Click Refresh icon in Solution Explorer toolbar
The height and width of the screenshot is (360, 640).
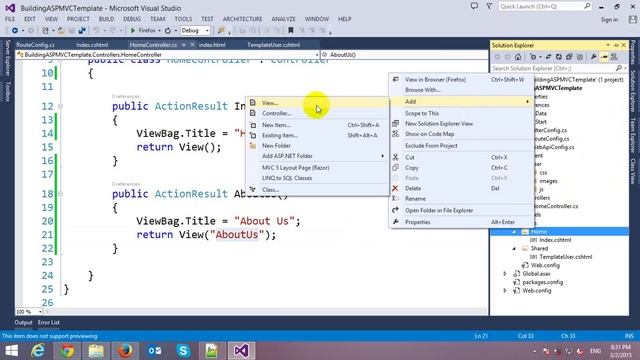click(558, 57)
